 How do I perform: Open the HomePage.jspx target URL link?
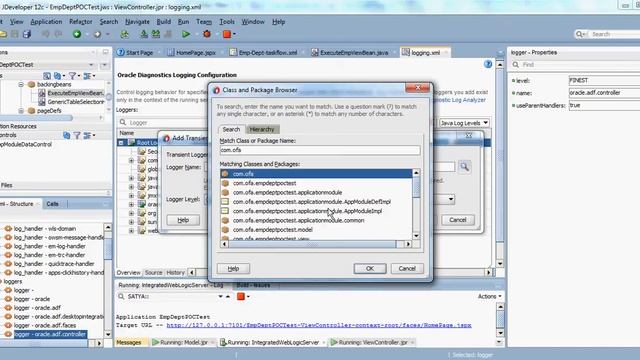click(x=319, y=325)
